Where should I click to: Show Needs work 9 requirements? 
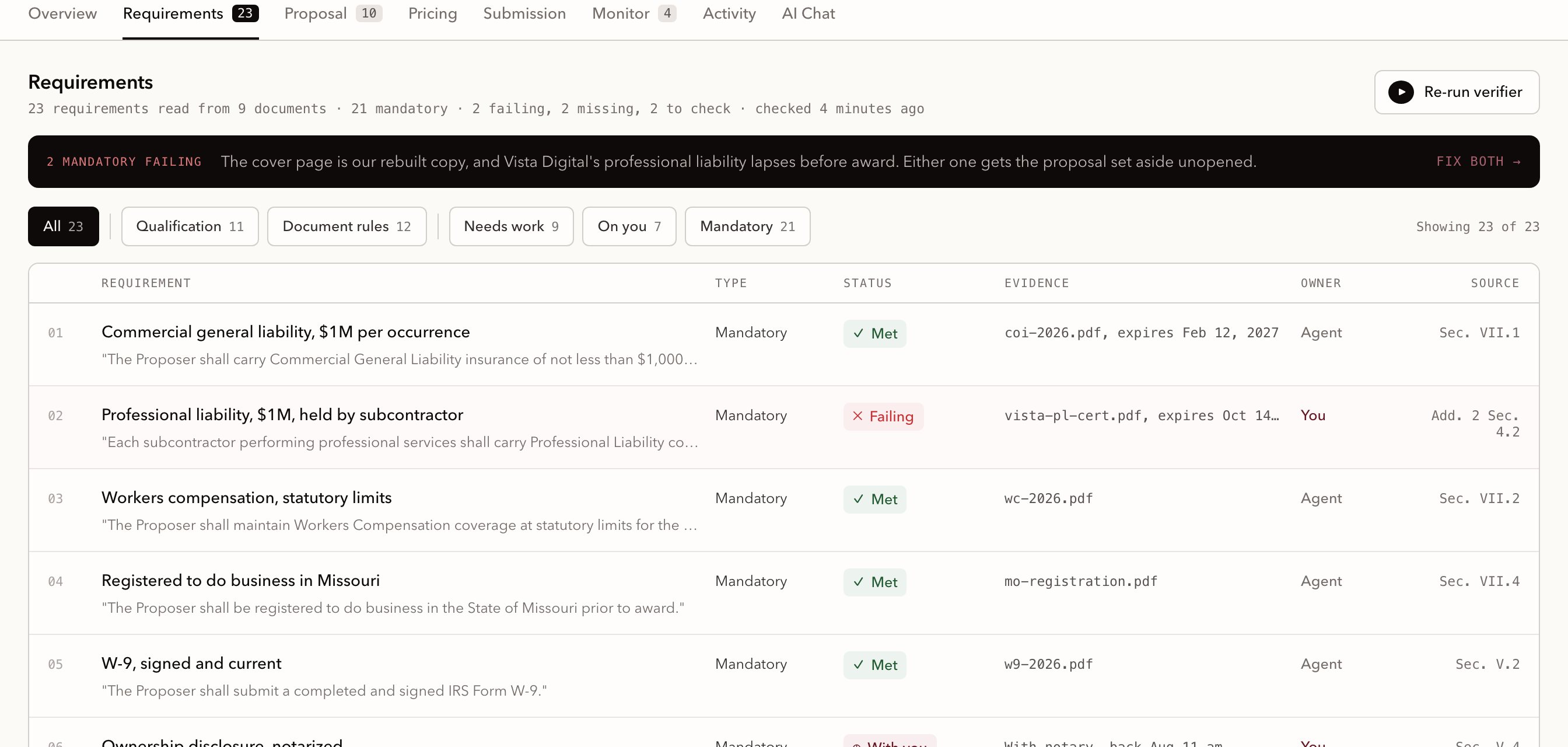(x=512, y=226)
